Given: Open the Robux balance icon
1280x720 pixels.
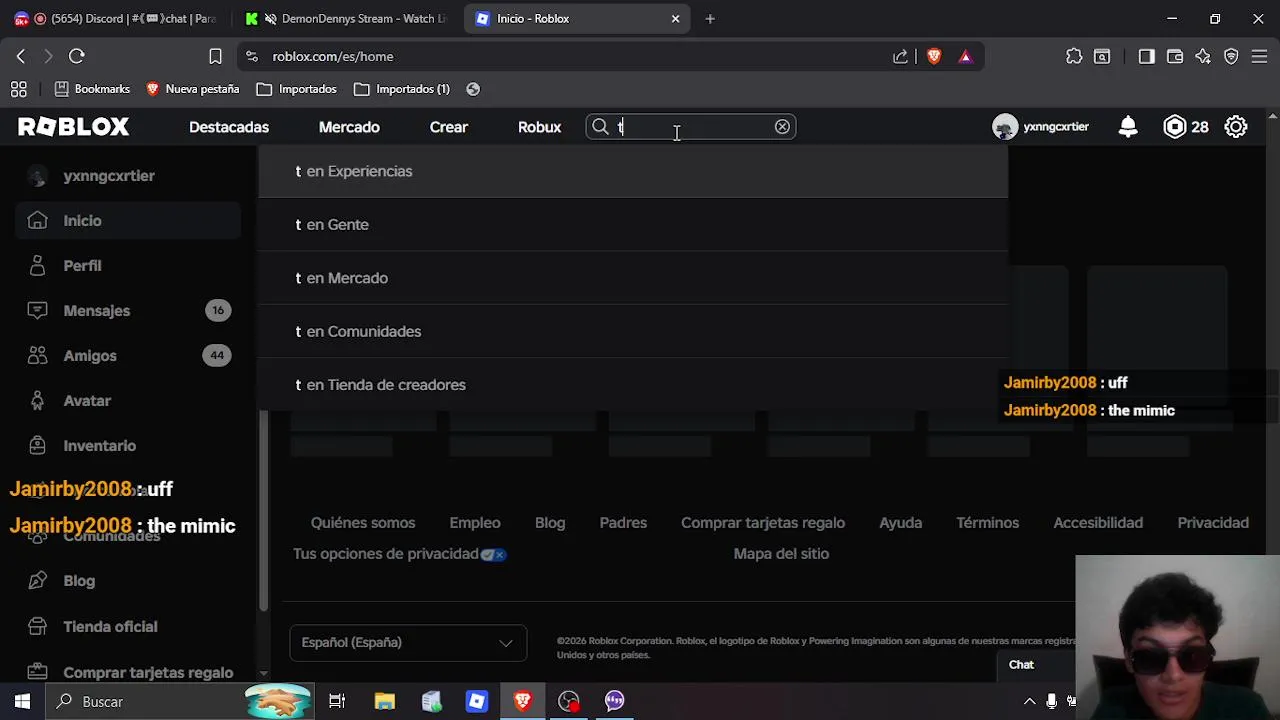Looking at the screenshot, I should pos(1175,127).
